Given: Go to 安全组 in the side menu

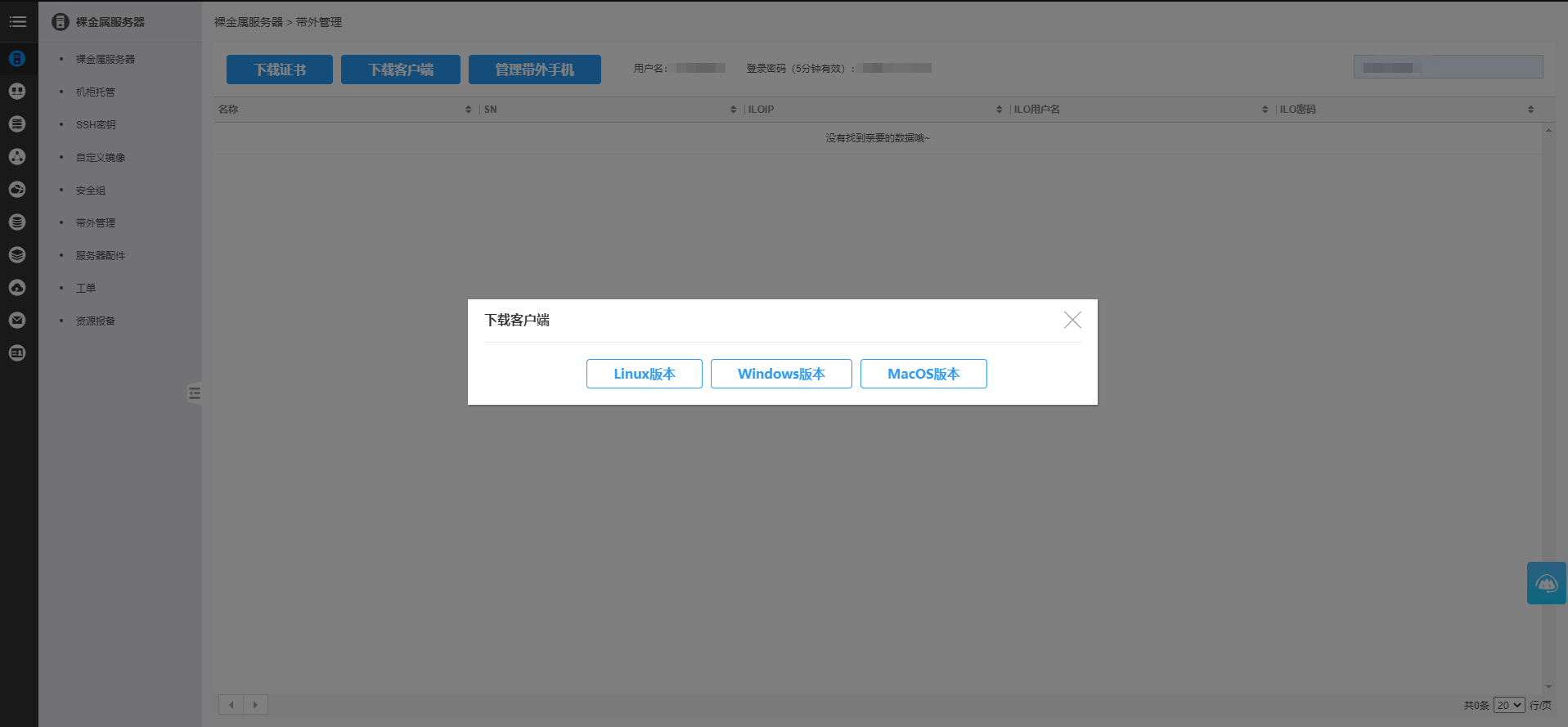Looking at the screenshot, I should [91, 191].
